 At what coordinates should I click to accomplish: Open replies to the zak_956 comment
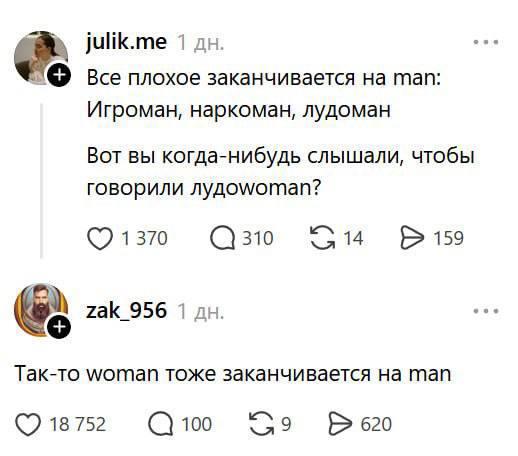point(161,424)
